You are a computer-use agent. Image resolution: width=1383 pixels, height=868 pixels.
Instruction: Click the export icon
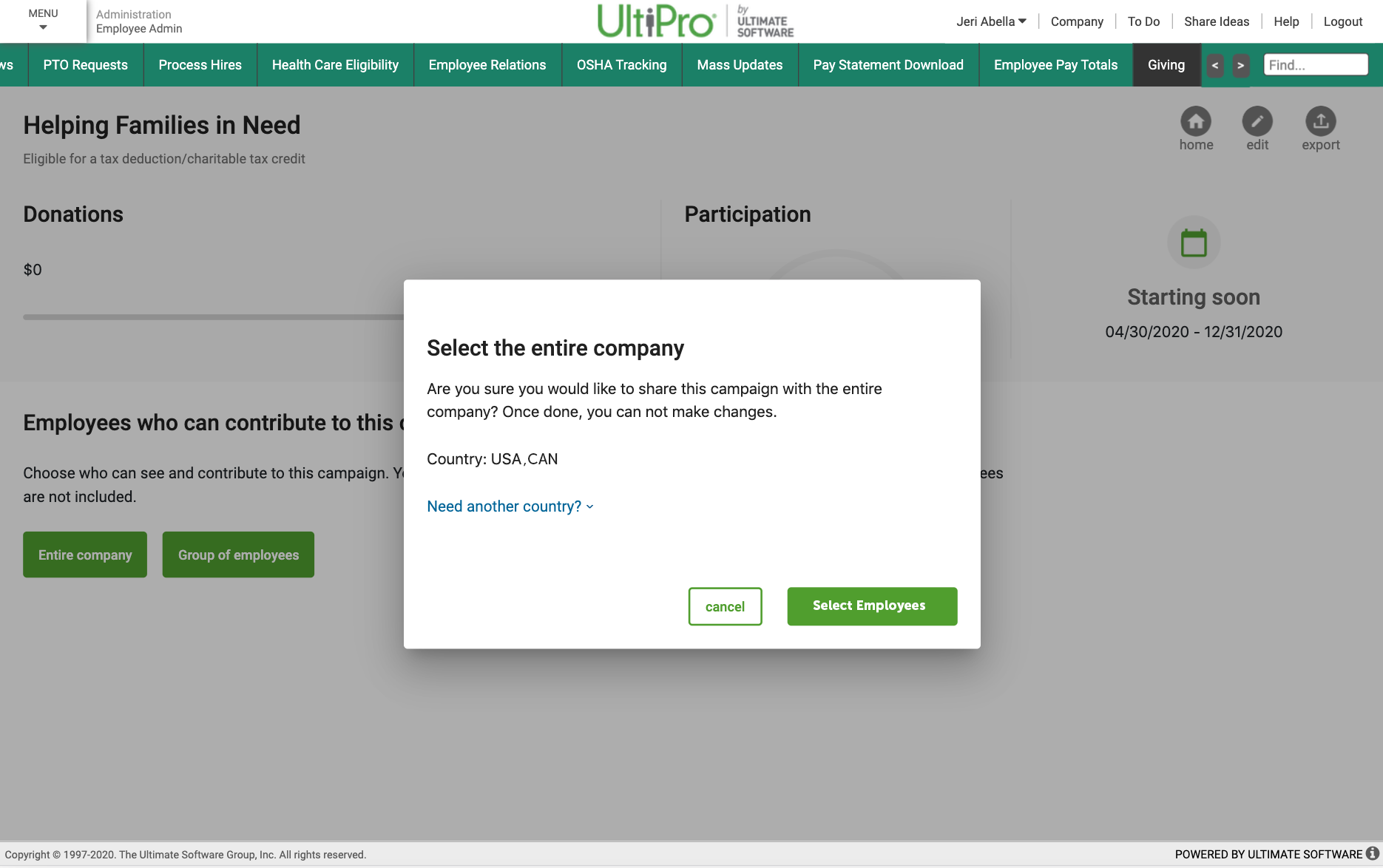pyautogui.click(x=1321, y=121)
